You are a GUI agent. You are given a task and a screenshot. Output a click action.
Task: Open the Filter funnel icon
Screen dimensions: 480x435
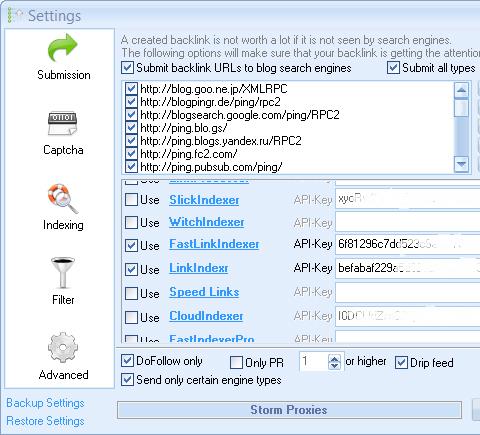[x=63, y=272]
